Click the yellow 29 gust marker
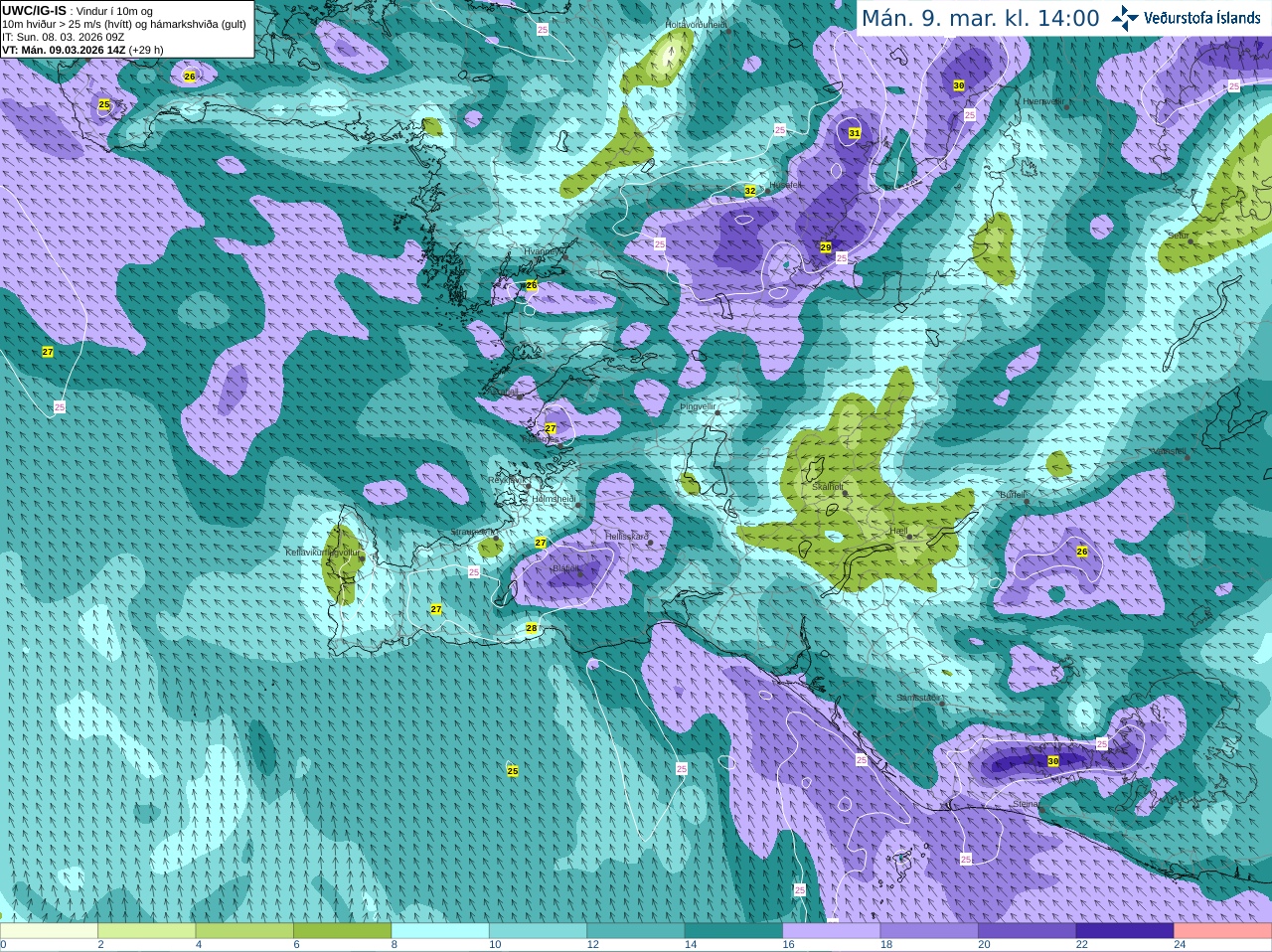1272x952 pixels. coord(826,247)
